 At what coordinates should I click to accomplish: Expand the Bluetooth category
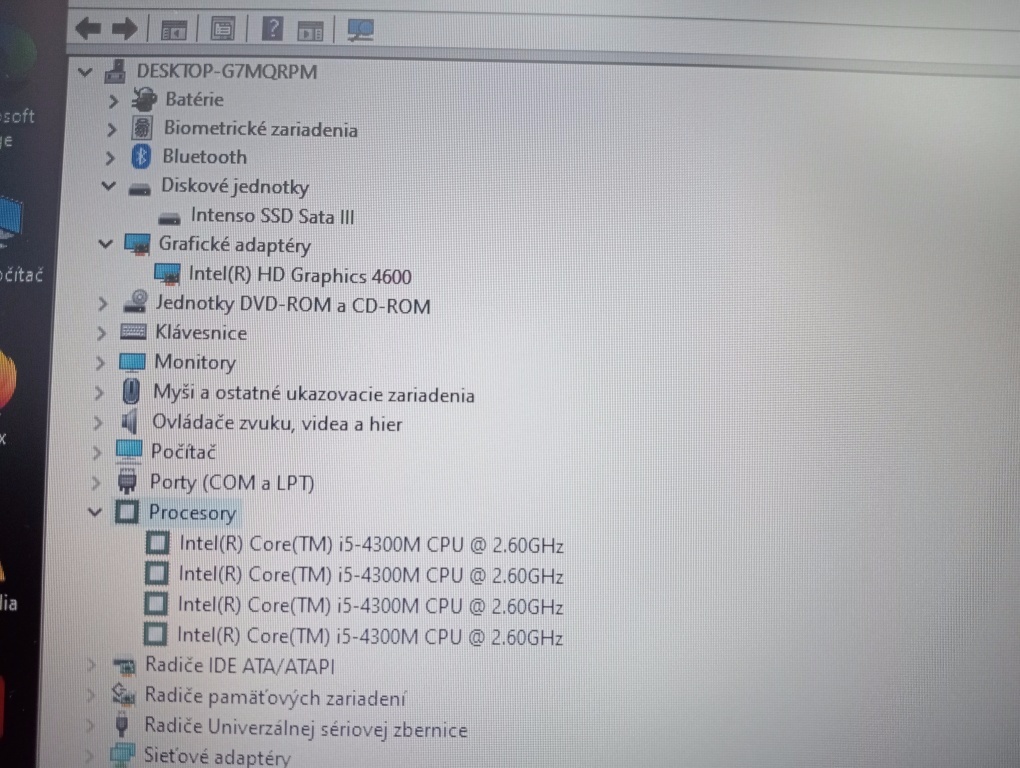point(110,158)
